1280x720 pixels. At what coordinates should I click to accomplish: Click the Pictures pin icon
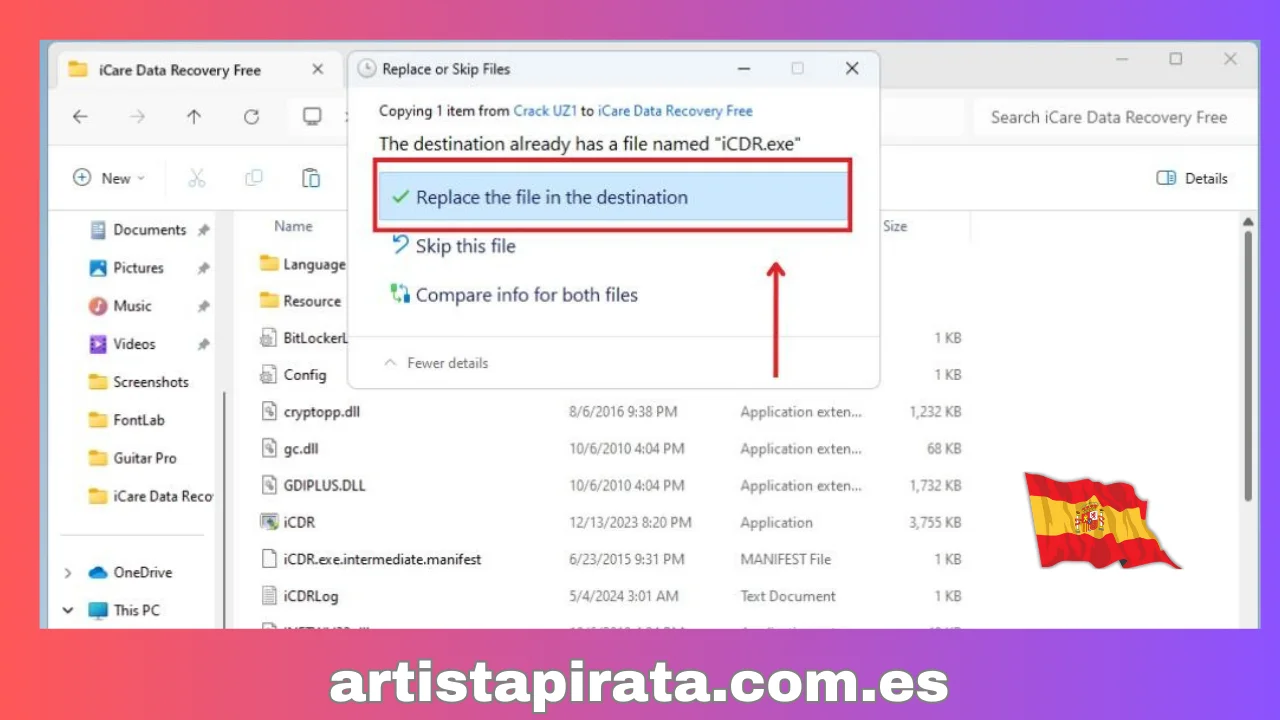click(x=203, y=268)
